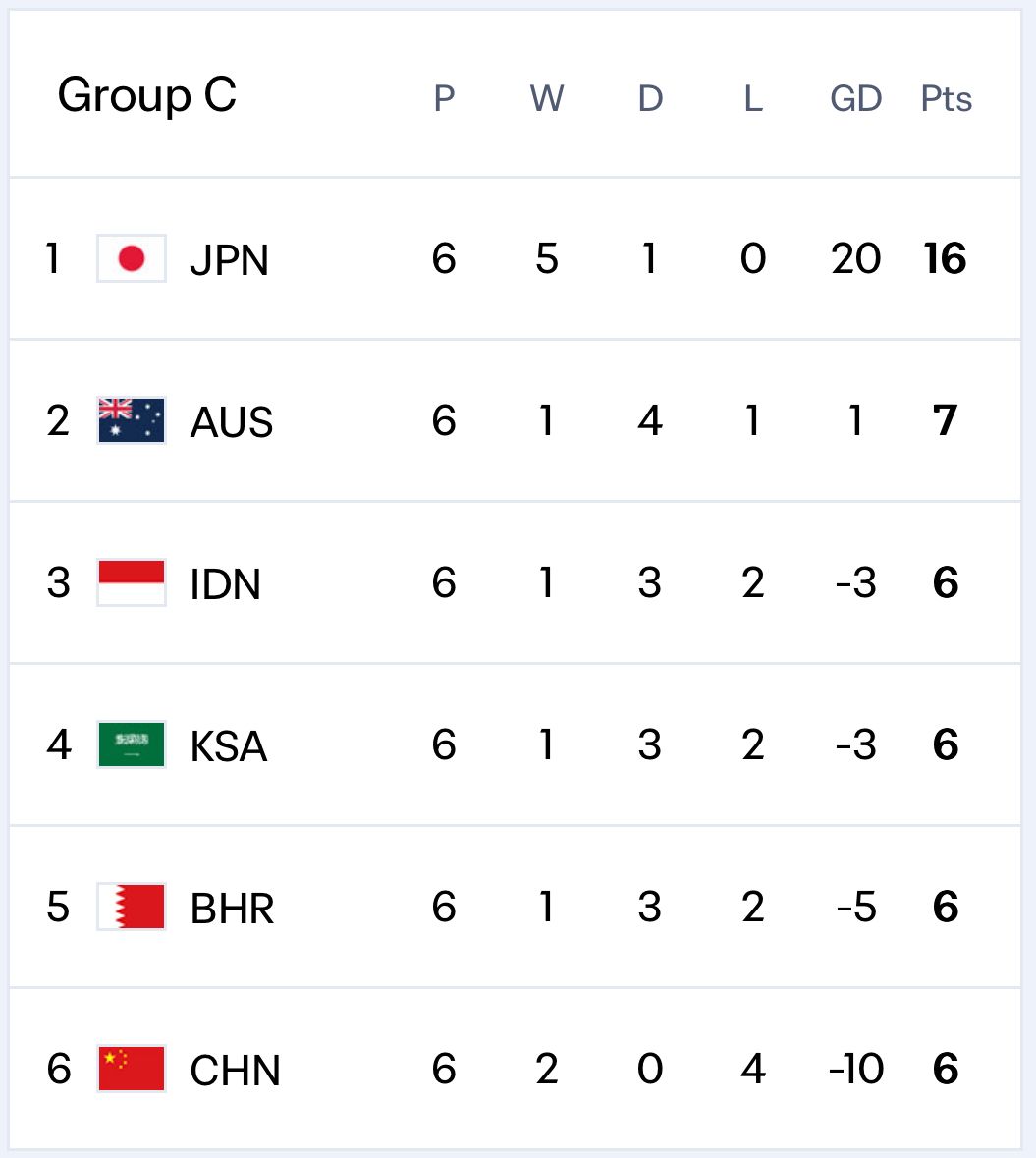Click the Pts column header
This screenshot has width=1036, height=1158.
point(947,98)
